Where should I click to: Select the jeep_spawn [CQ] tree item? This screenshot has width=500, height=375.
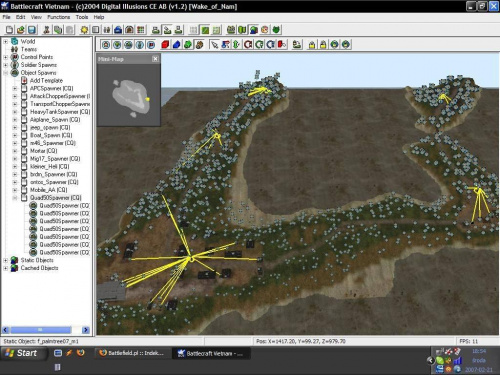(50, 128)
